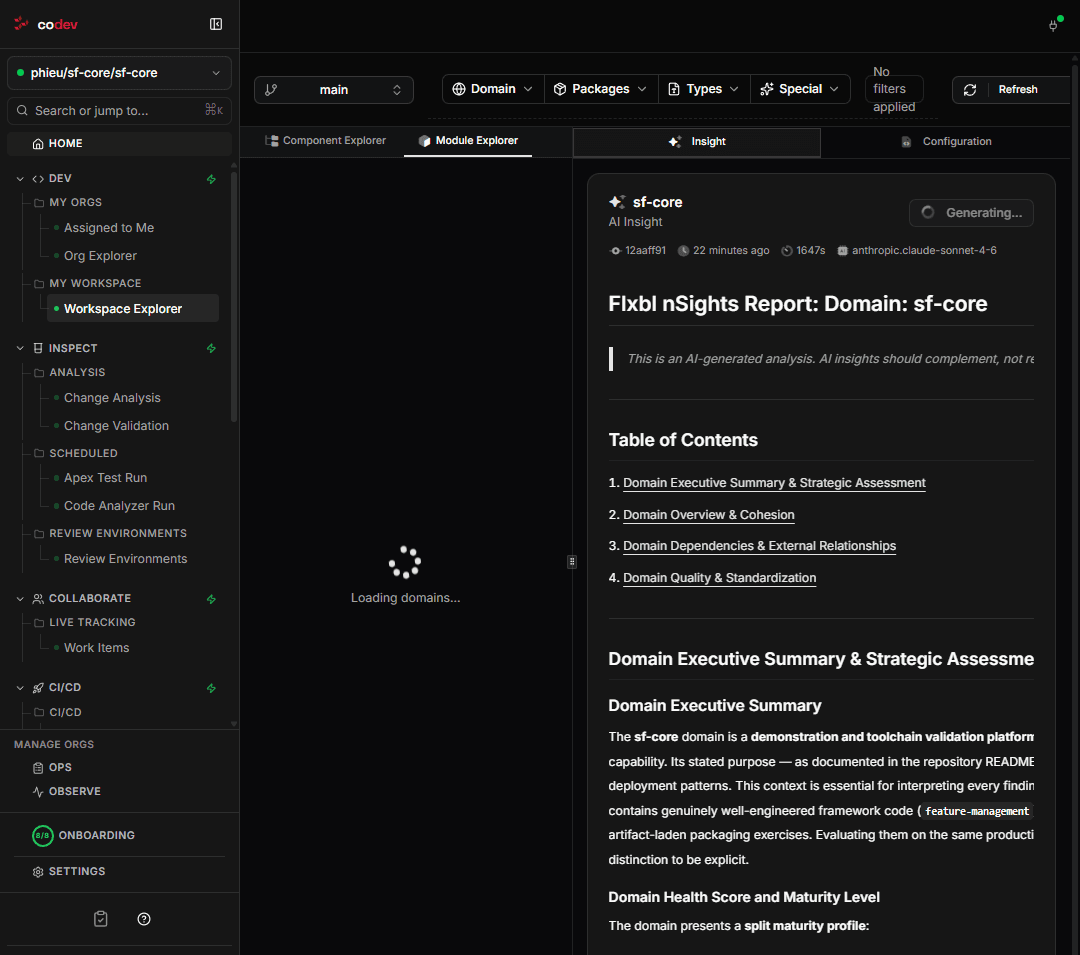The image size is (1080, 955).
Task: Click the Refresh button
Action: click(x=1011, y=90)
